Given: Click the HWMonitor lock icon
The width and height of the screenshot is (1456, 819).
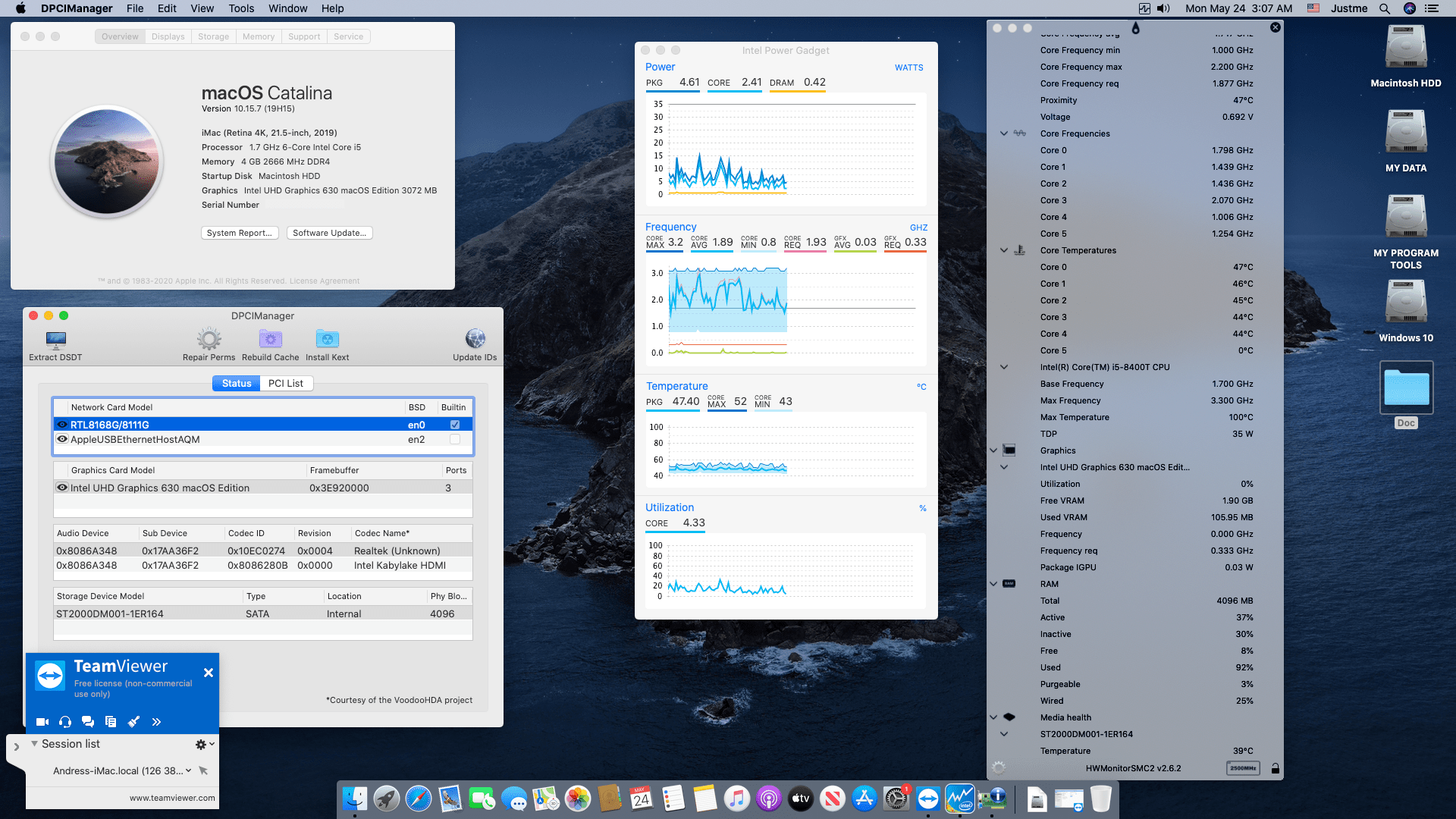Looking at the screenshot, I should pos(1276,768).
